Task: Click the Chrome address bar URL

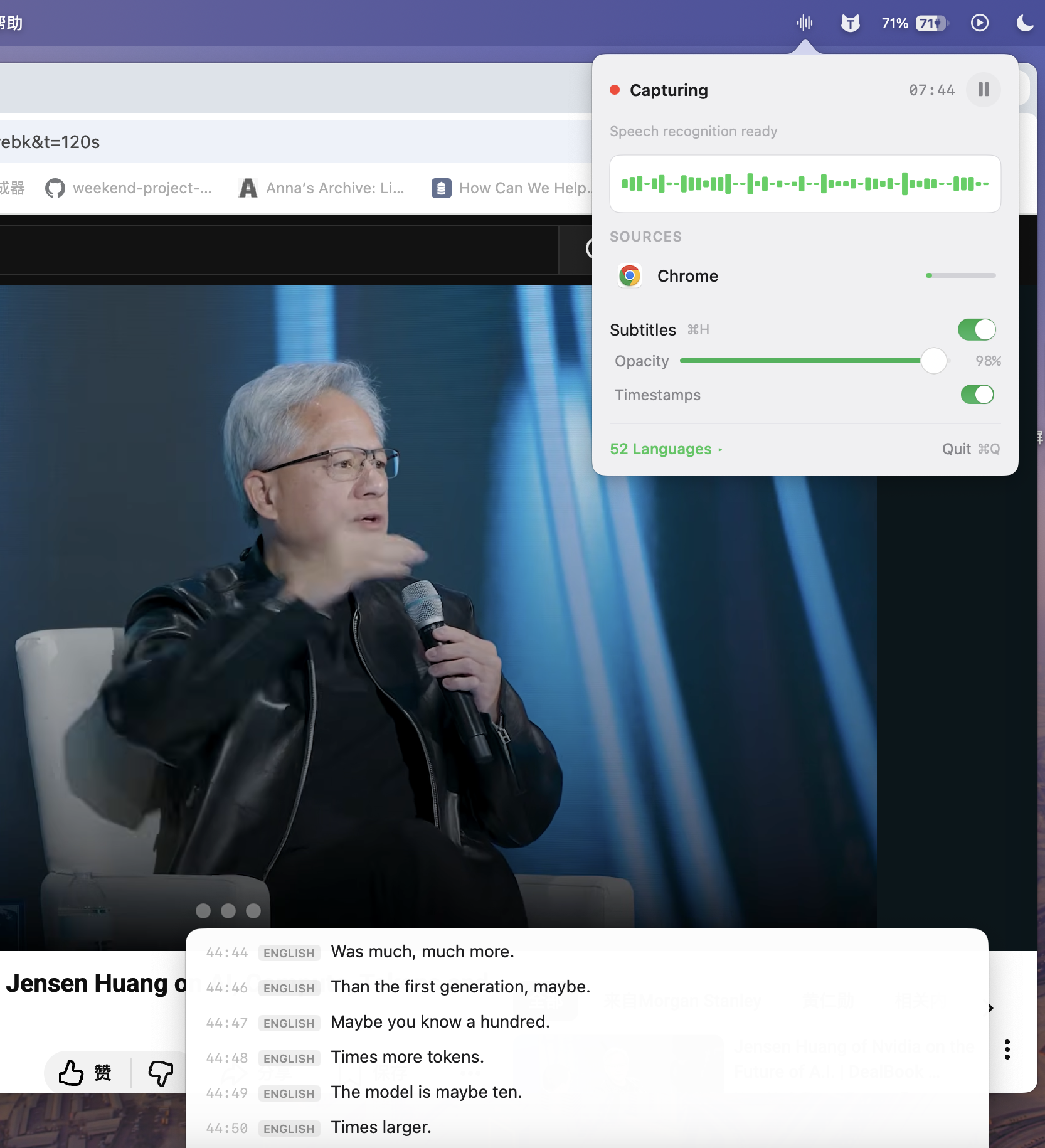Action: click(x=50, y=142)
